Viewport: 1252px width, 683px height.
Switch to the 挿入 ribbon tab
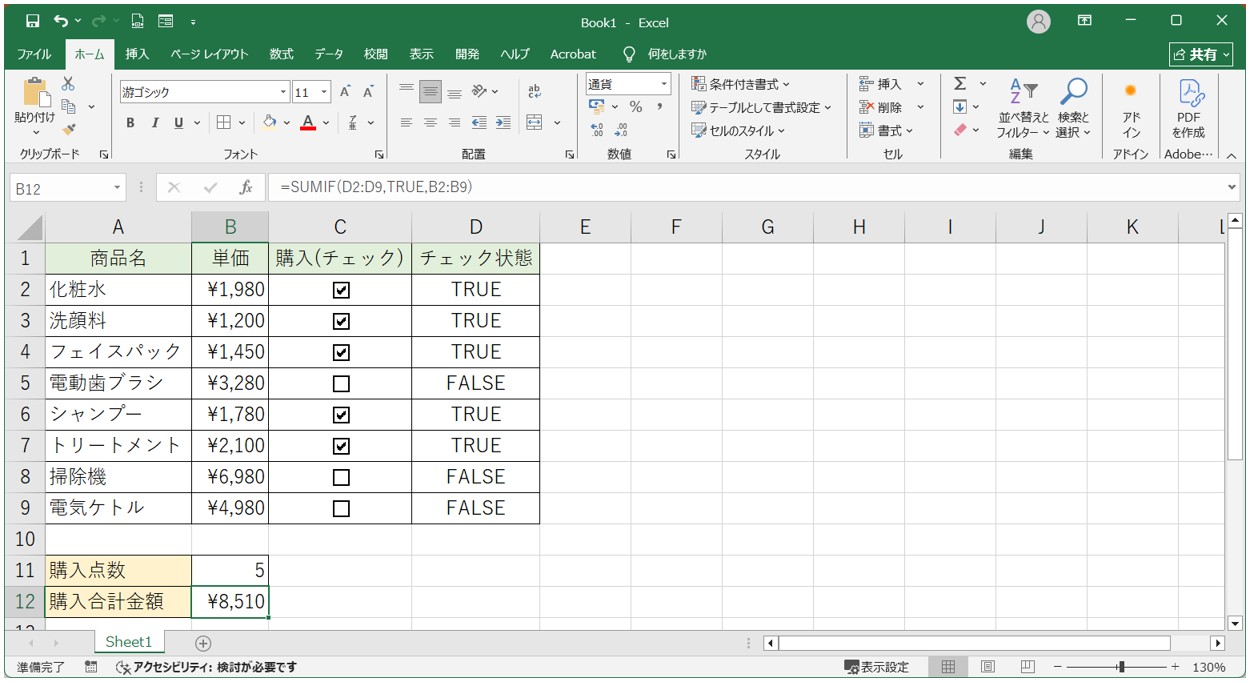click(137, 54)
